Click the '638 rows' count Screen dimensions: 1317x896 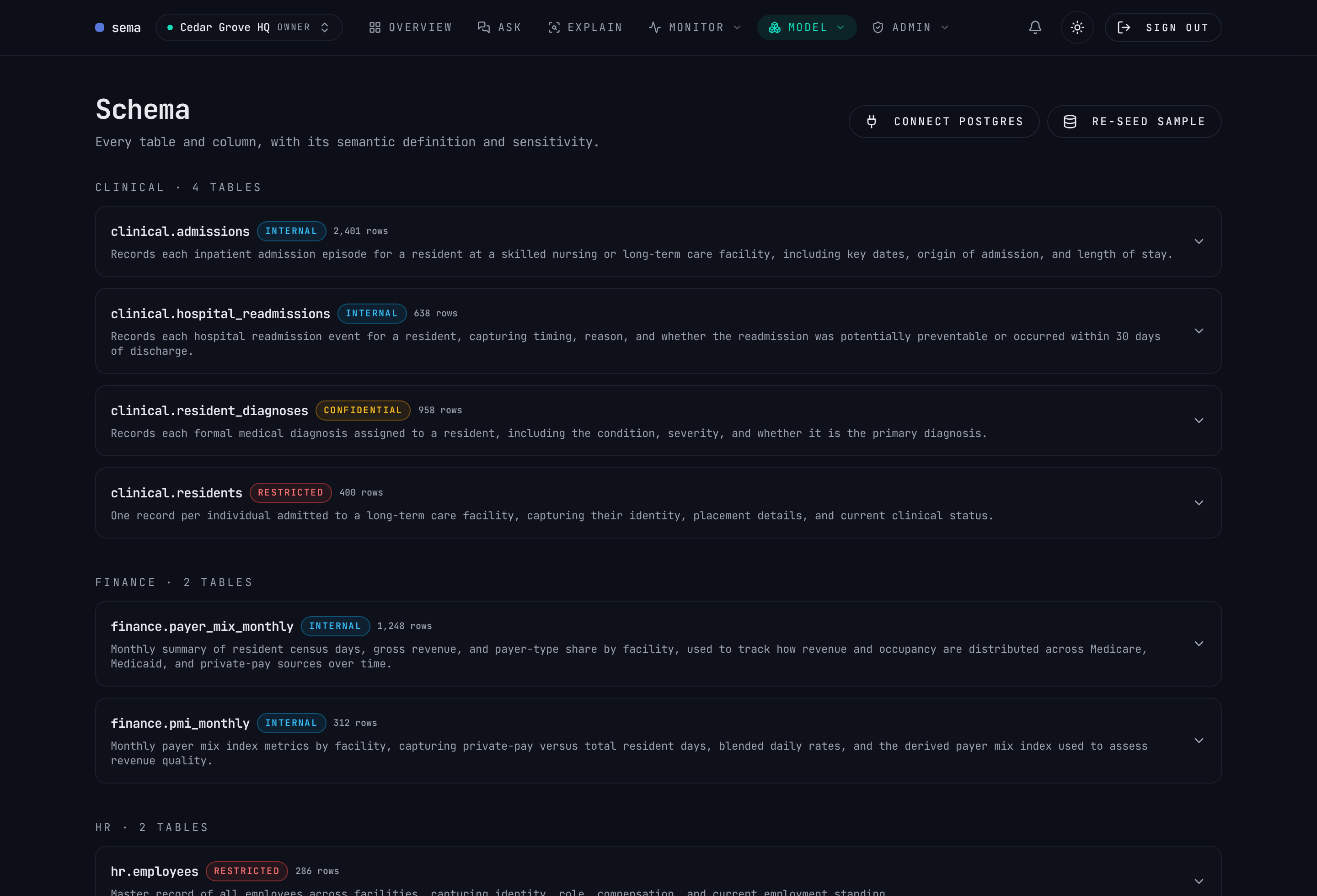pyautogui.click(x=435, y=313)
